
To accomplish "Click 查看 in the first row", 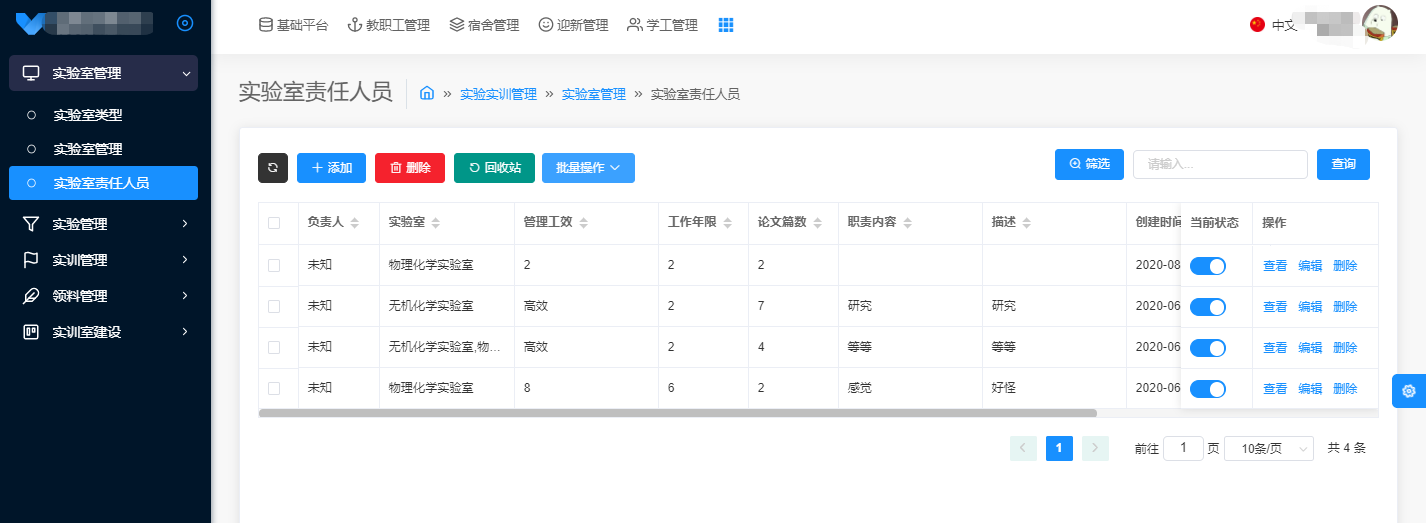I will coord(1275,266).
